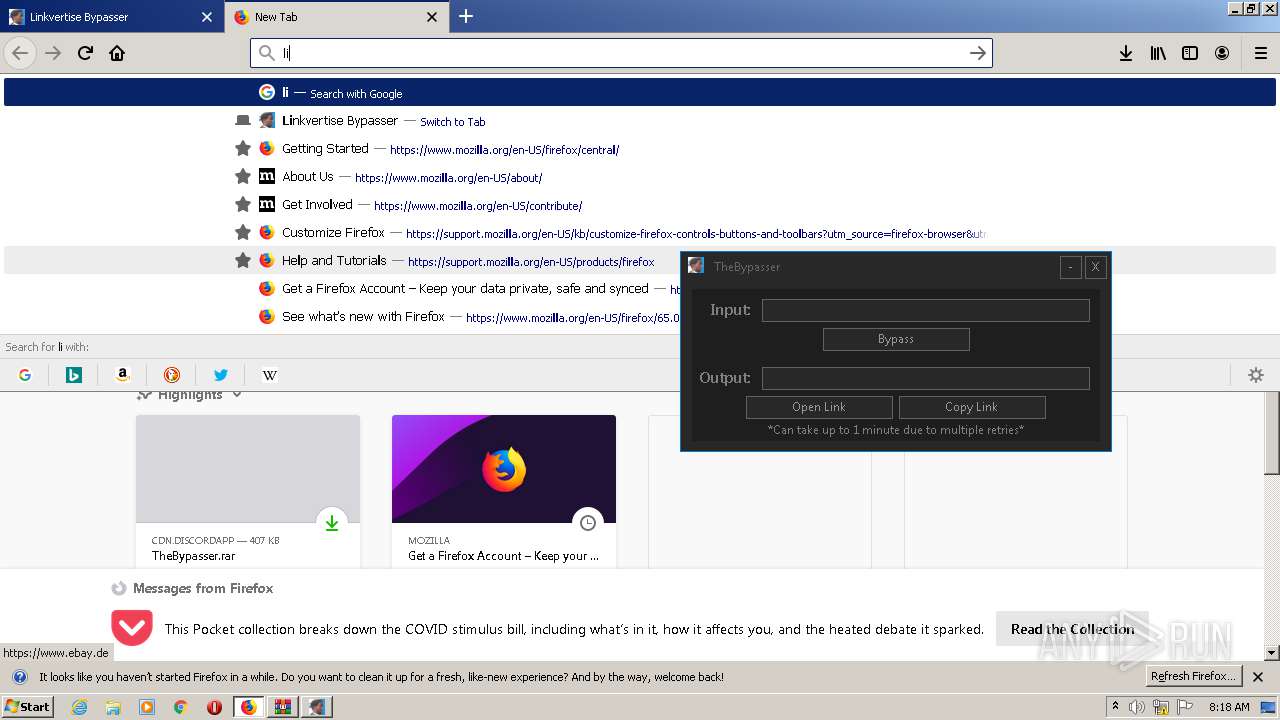The height and width of the screenshot is (720, 1280).
Task: Click the Firefox address bar text field
Action: click(x=620, y=53)
